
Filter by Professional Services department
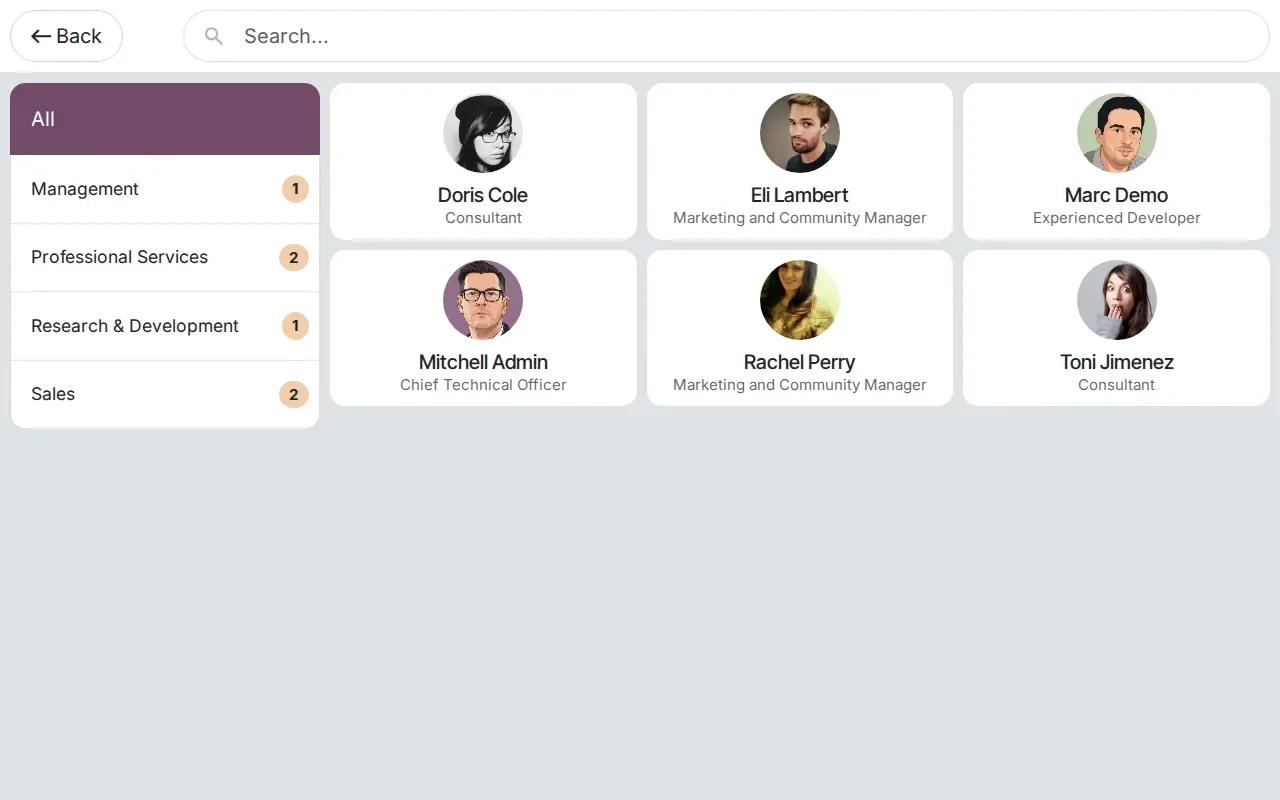click(x=165, y=257)
